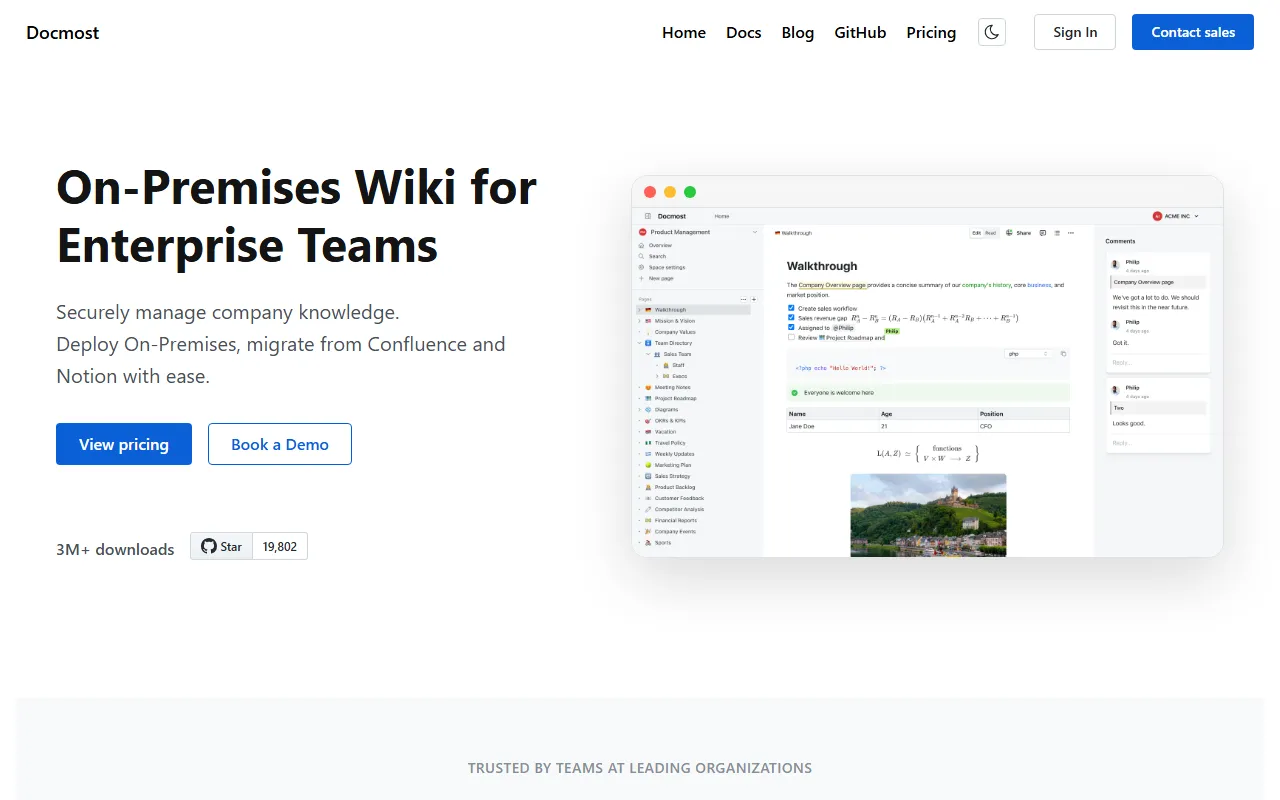Toggle dark mode with the moon icon
The image size is (1280, 800).
click(991, 32)
